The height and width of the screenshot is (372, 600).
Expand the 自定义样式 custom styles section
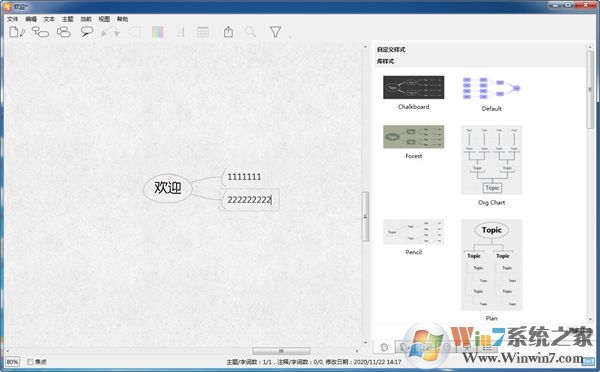(x=391, y=50)
